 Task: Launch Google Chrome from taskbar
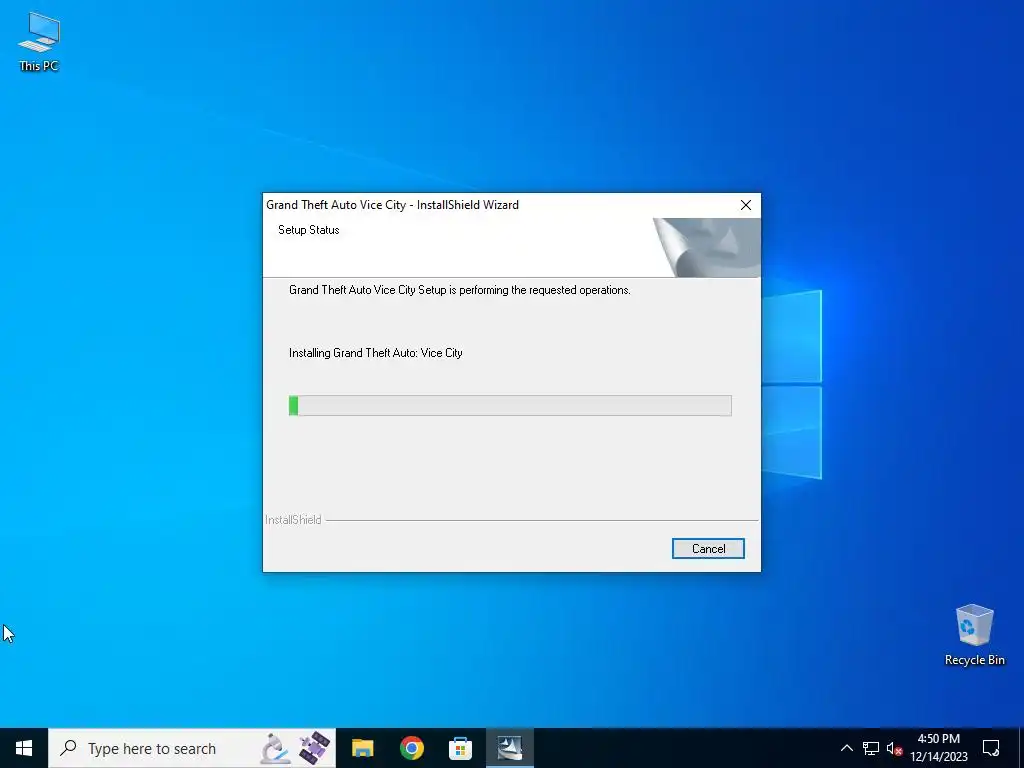point(411,748)
